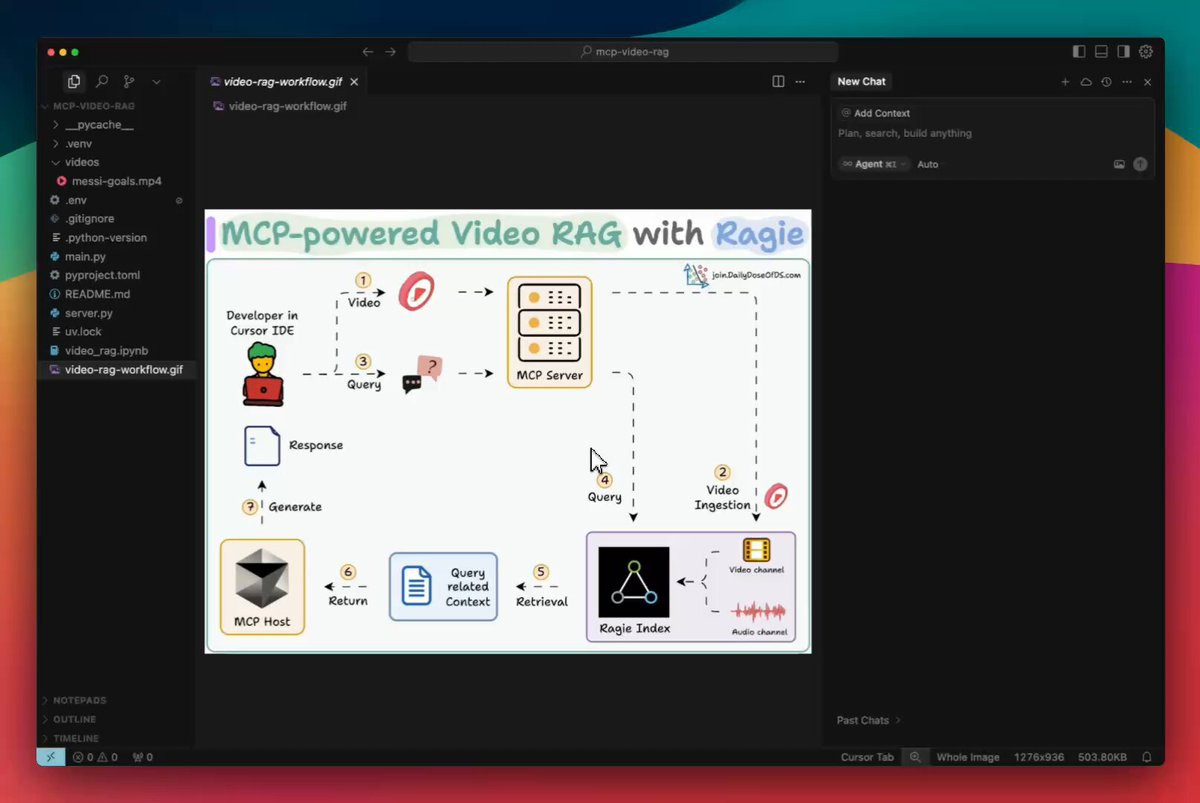The image size is (1200, 803).
Task: Toggle the bottom panel layout
Action: pos(1101,52)
